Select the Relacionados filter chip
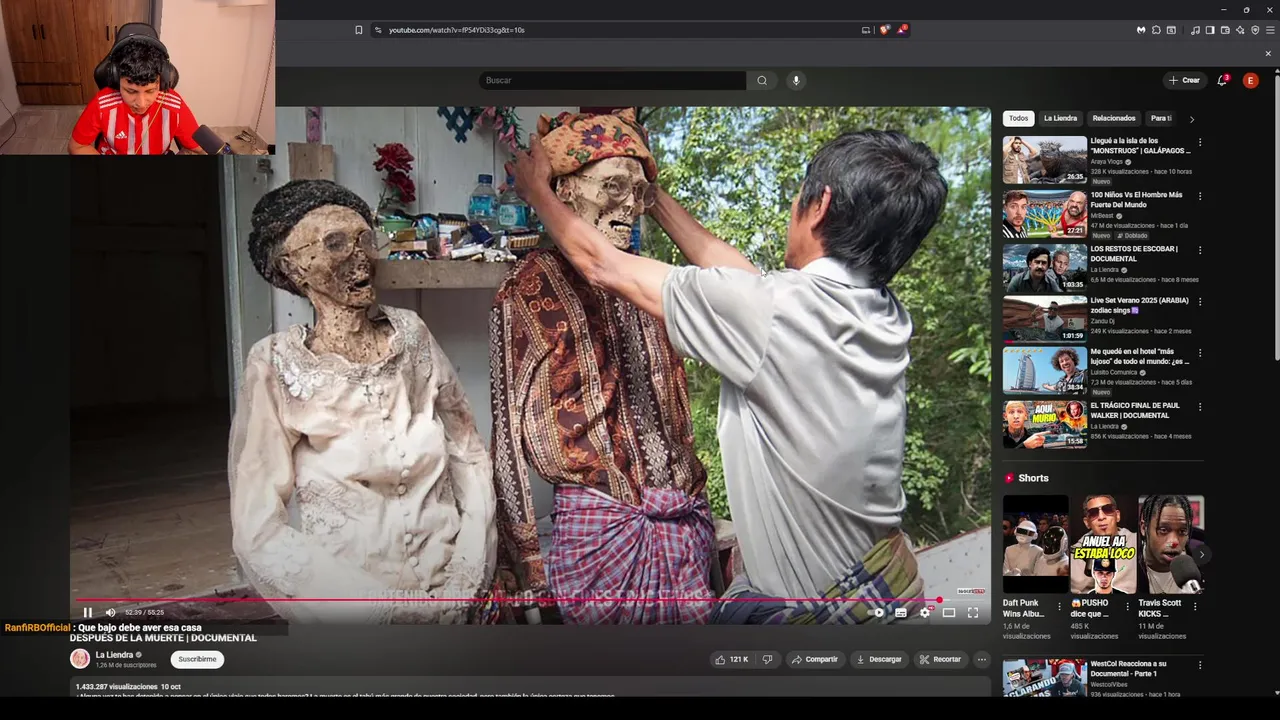The width and height of the screenshot is (1280, 720). click(x=1114, y=118)
